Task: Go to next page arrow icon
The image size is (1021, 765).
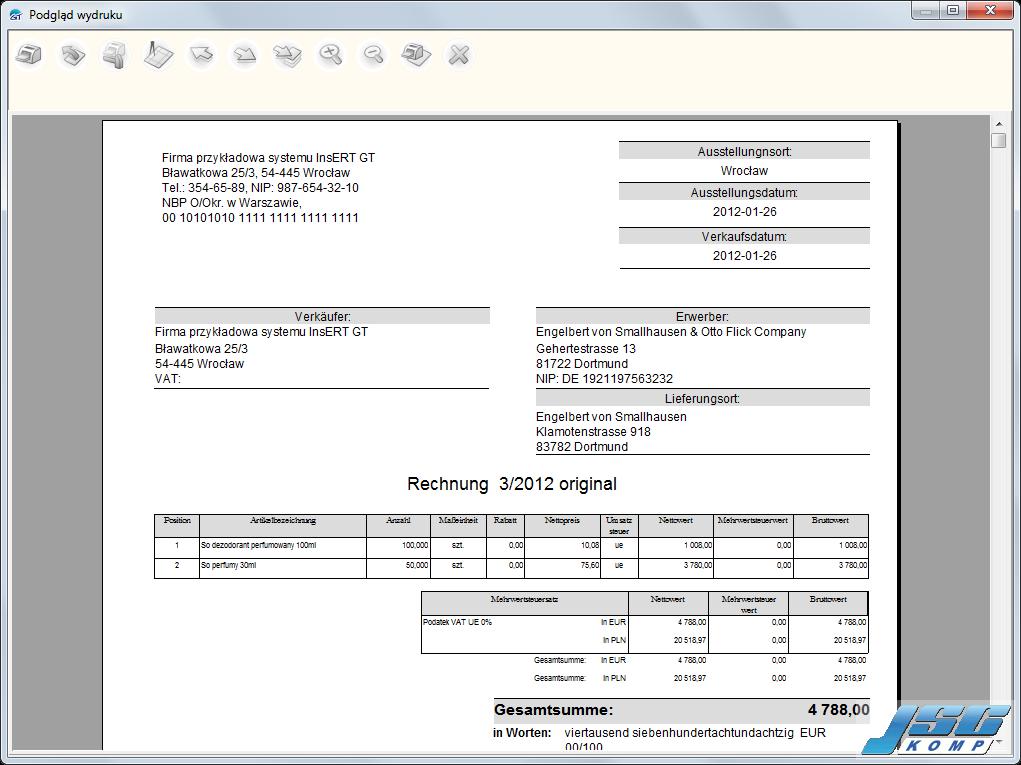Action: 244,55
